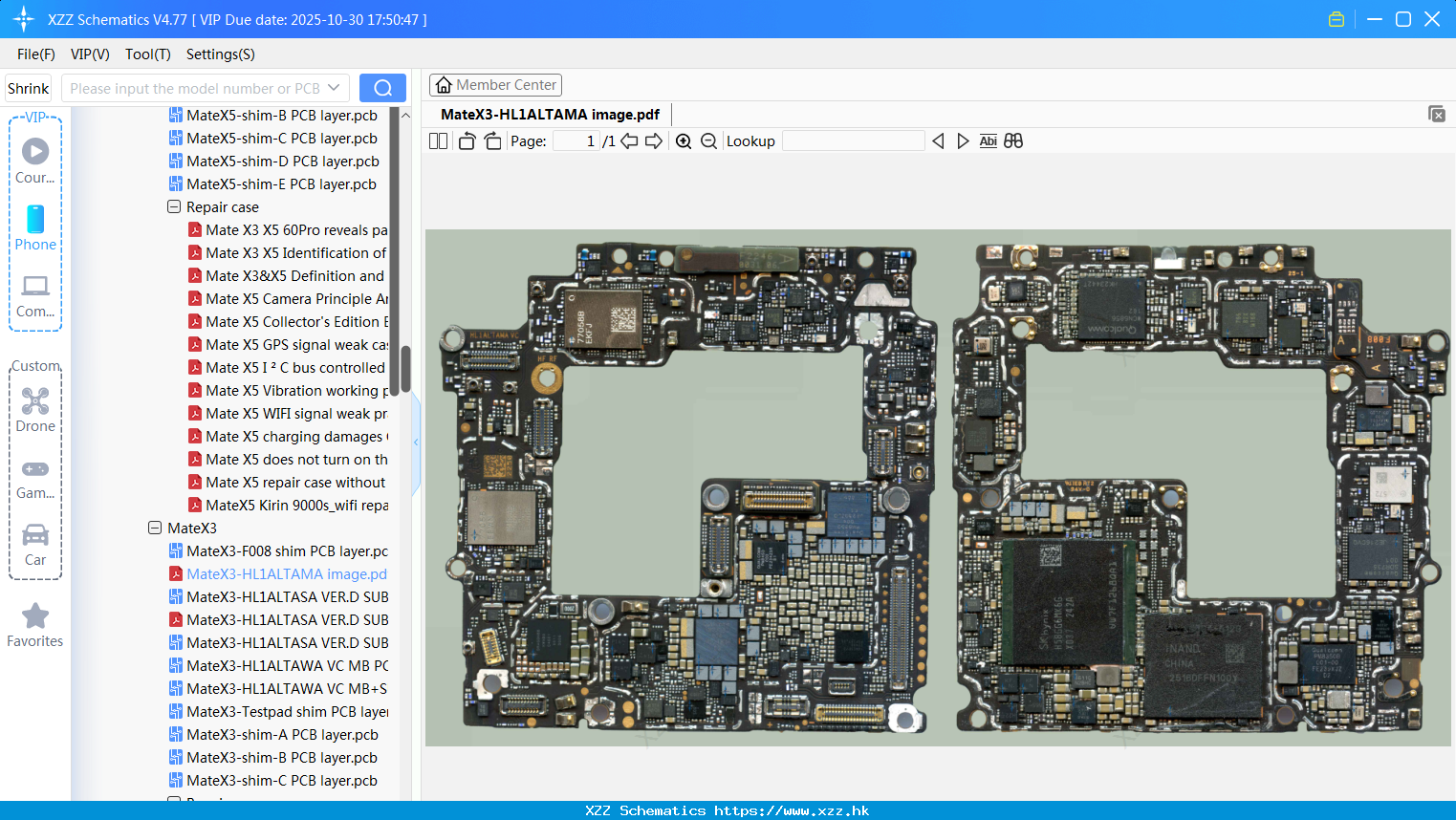
Task: Open Mate X5 Vibration working document
Action: point(288,390)
